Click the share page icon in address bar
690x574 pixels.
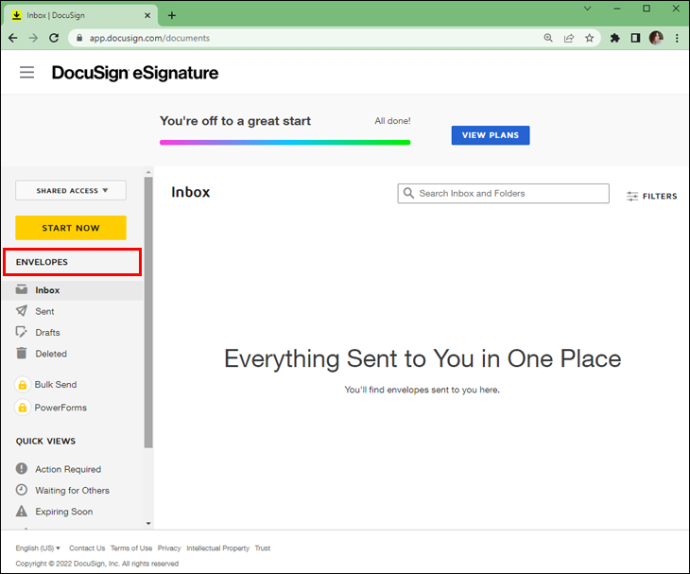(x=569, y=38)
